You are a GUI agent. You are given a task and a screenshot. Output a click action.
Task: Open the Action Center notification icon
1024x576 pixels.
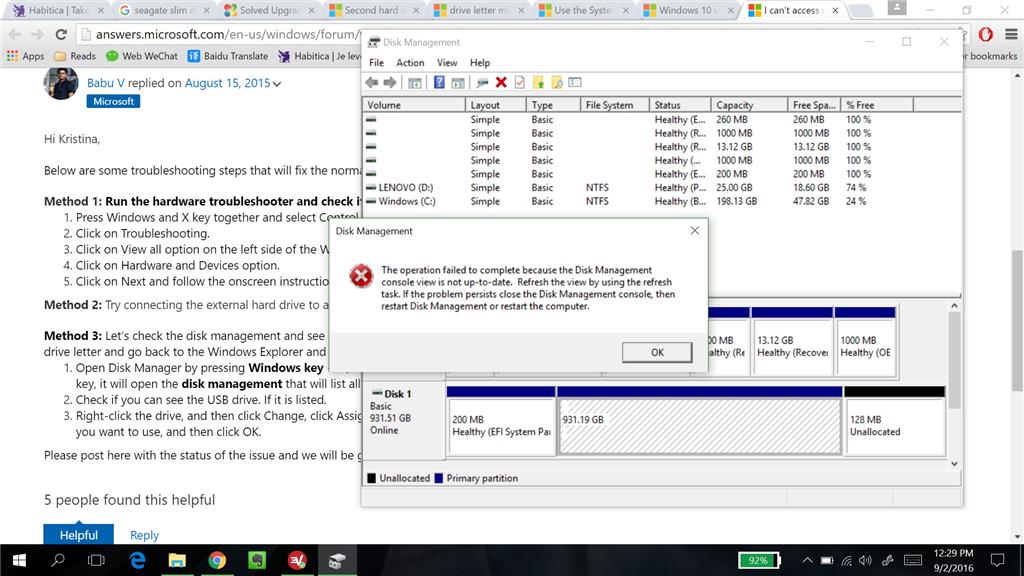point(997,560)
